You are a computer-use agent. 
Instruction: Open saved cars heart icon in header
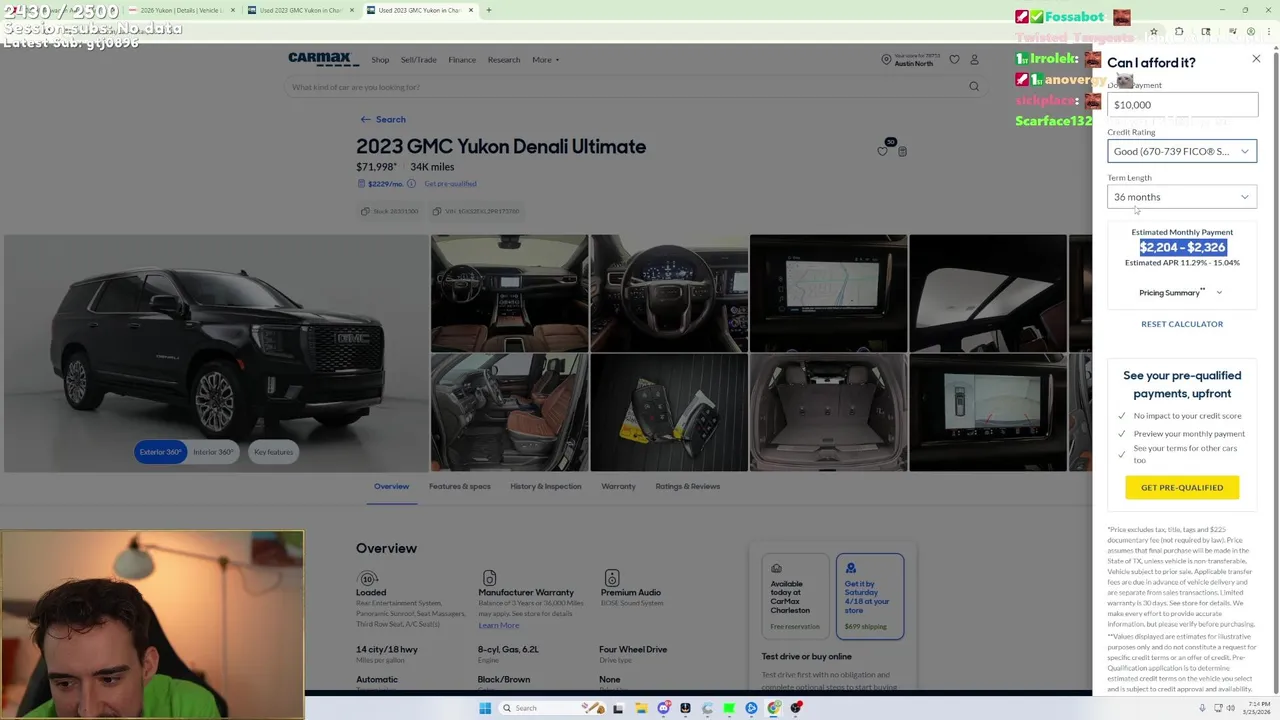tap(954, 60)
